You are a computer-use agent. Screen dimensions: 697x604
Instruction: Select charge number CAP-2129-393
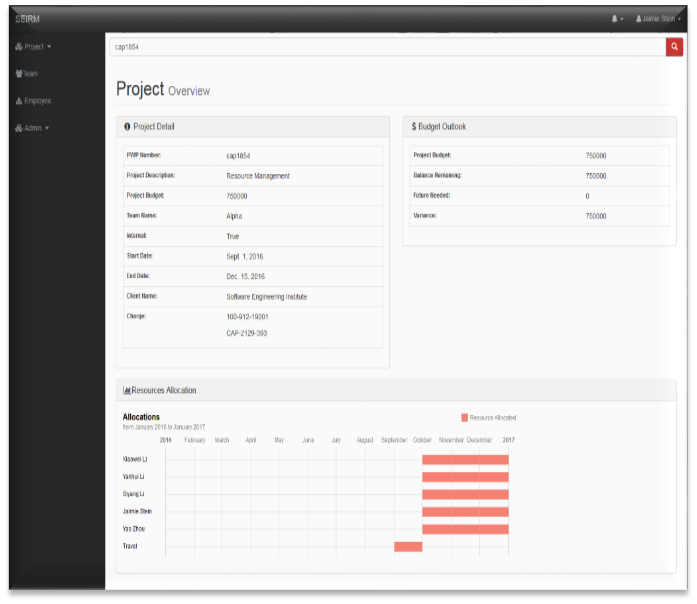[247, 333]
